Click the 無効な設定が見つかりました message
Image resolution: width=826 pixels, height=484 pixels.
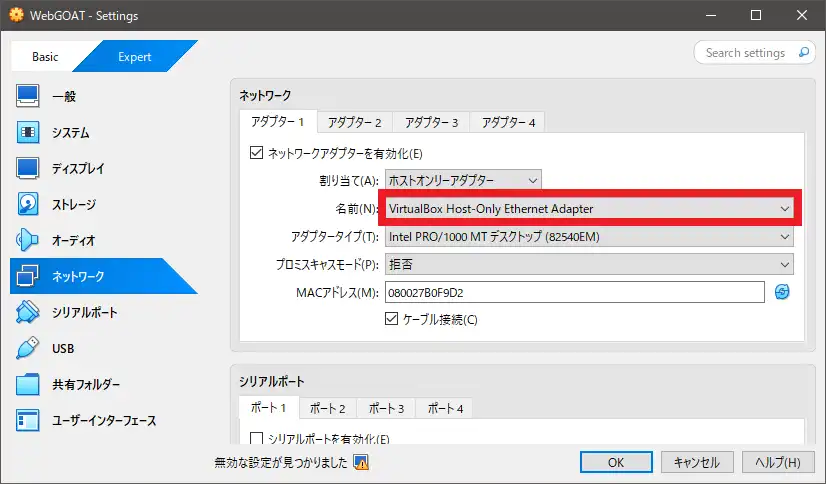[x=281, y=462]
